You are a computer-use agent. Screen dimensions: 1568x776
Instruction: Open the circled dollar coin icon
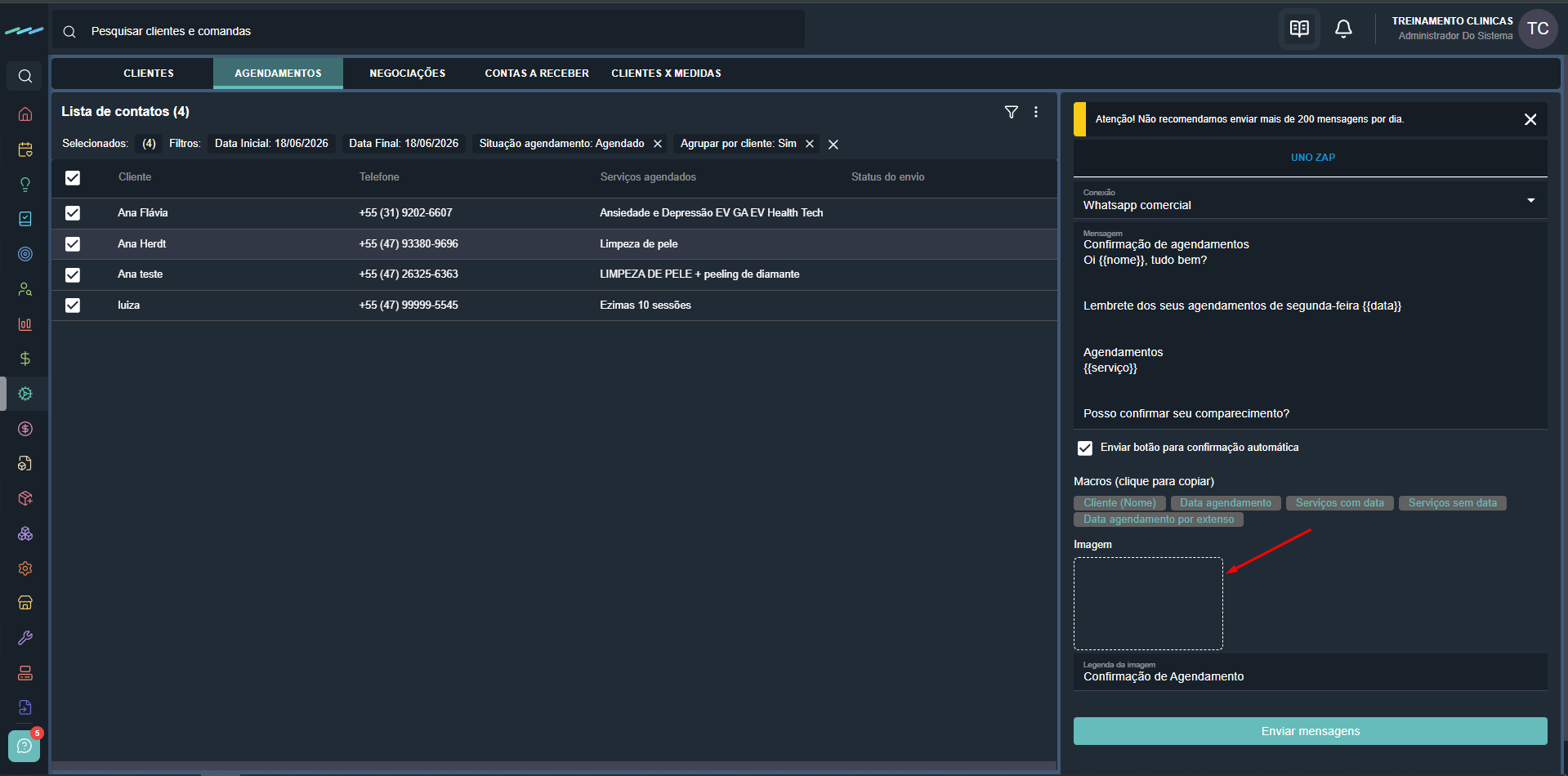pyautogui.click(x=25, y=429)
